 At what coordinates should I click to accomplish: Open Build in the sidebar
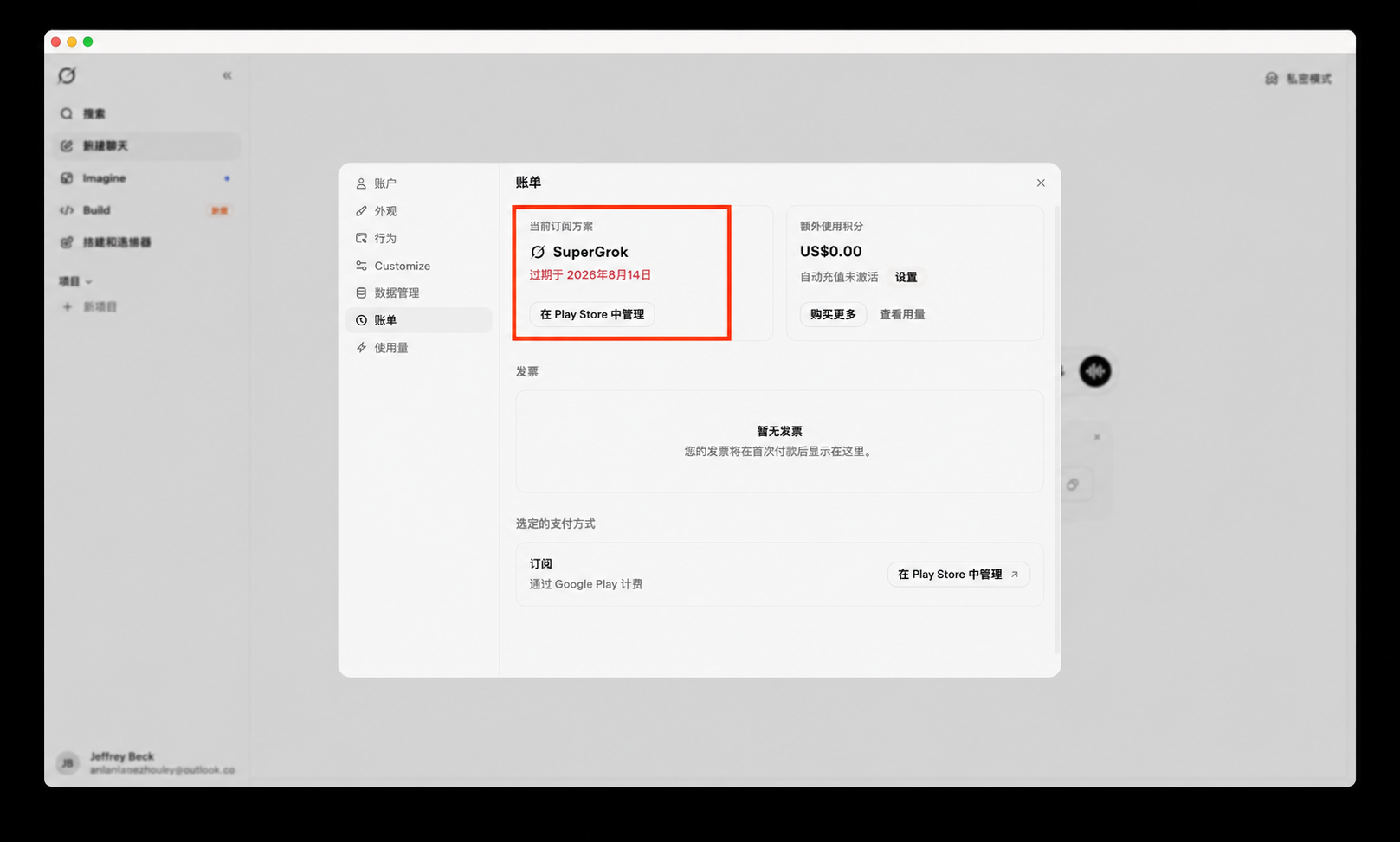(145, 210)
